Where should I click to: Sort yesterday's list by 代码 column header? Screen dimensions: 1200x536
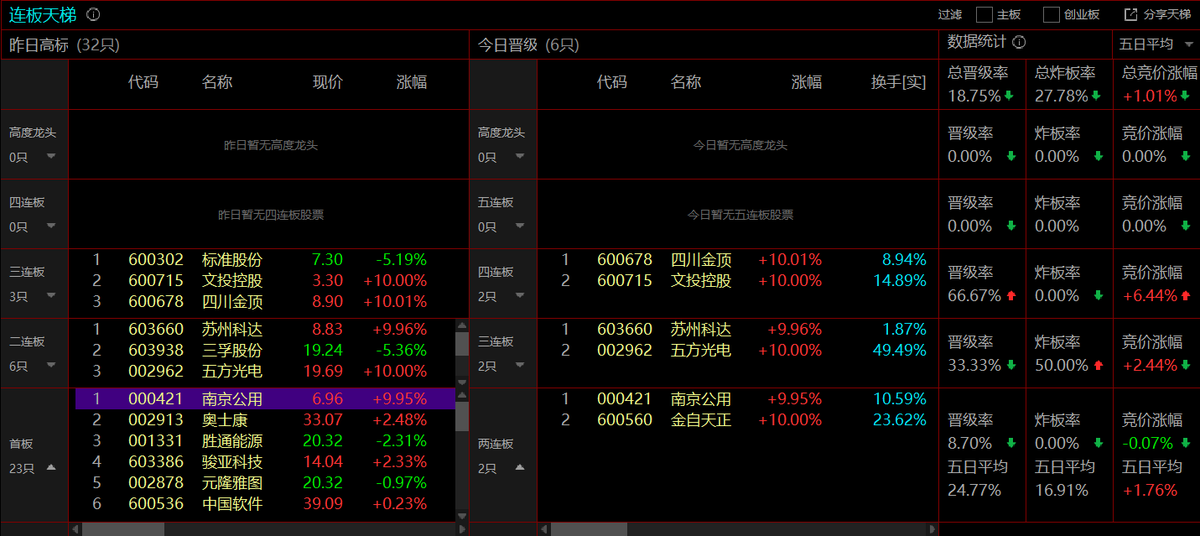143,82
